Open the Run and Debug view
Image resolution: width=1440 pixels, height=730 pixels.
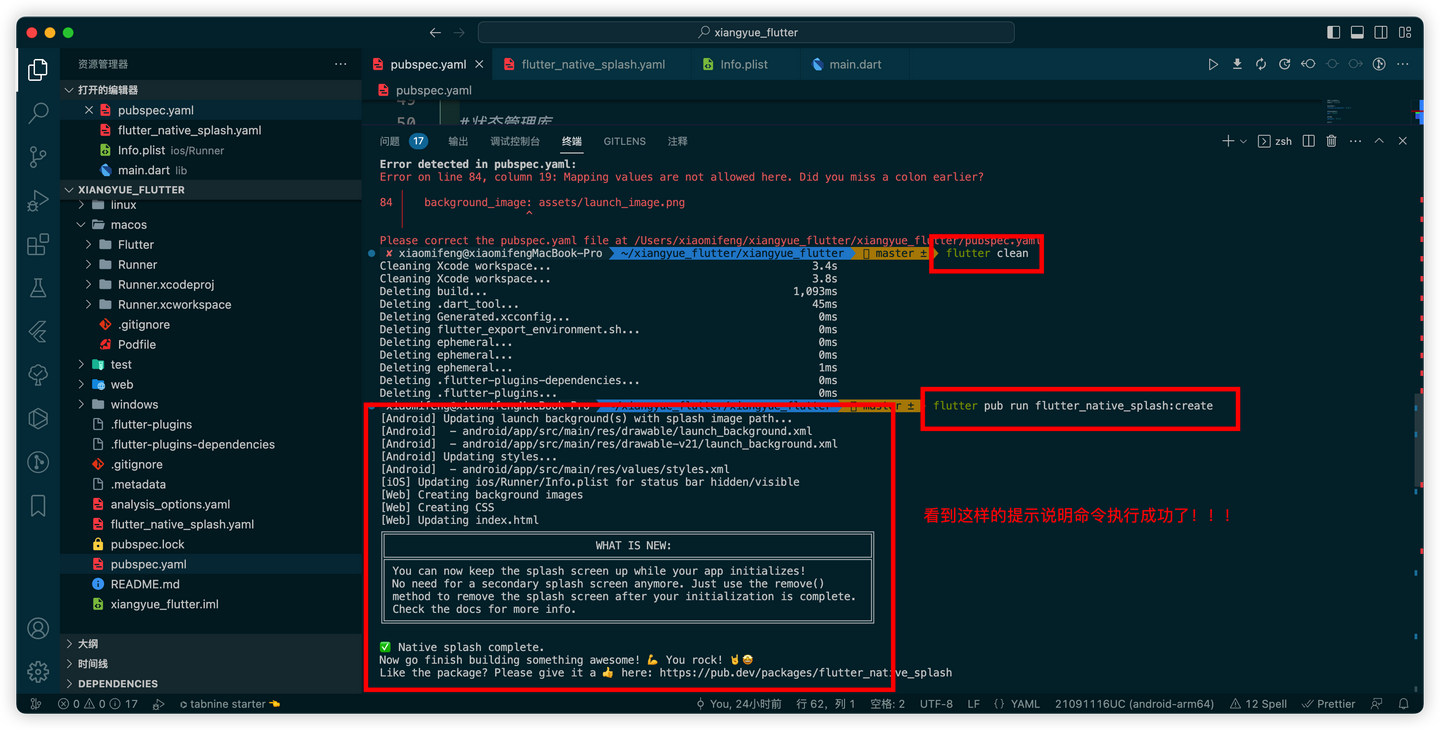[x=37, y=201]
